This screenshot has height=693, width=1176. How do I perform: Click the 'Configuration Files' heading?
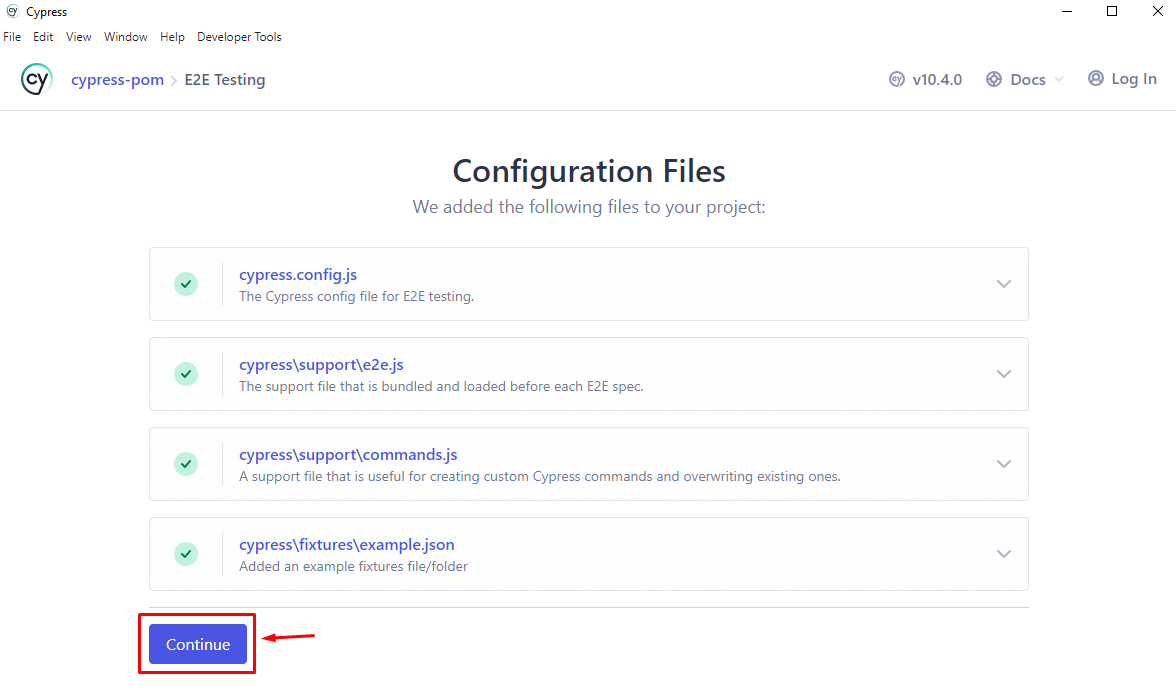589,171
